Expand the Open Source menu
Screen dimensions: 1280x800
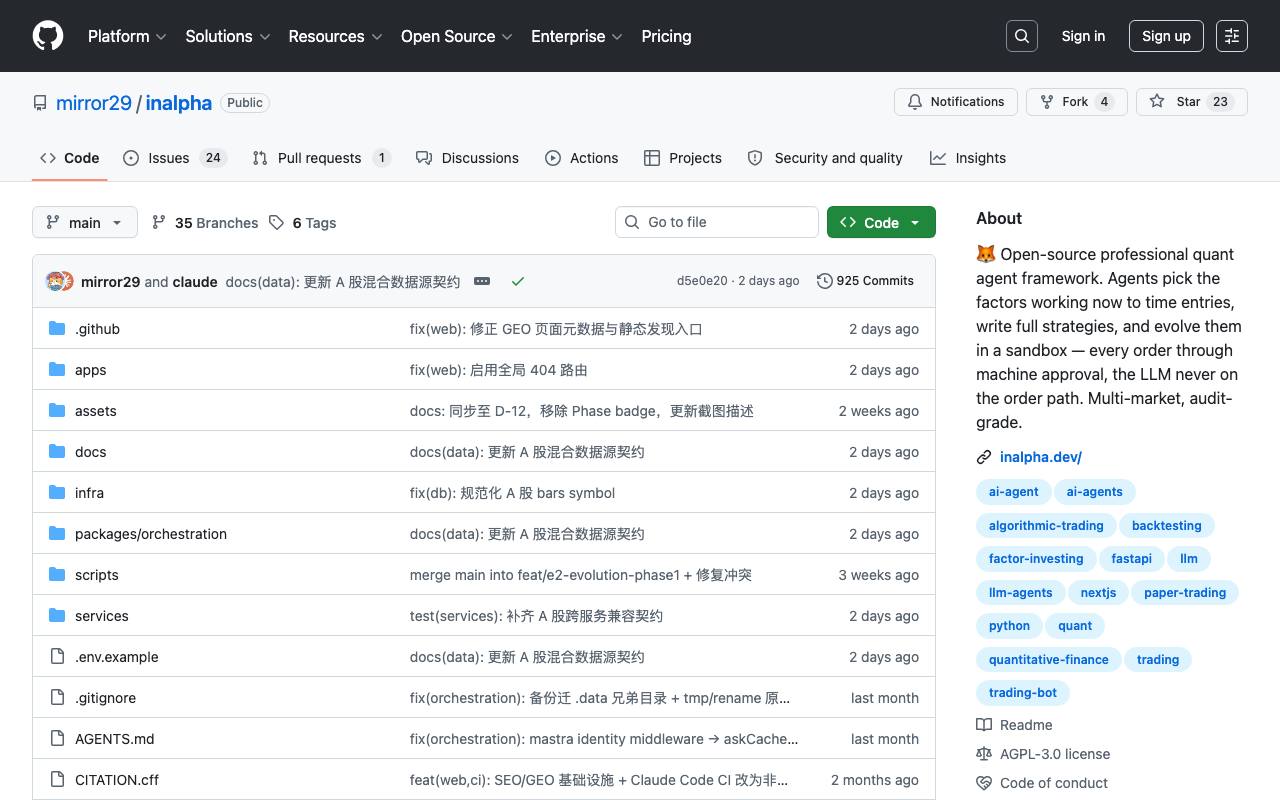point(457,36)
